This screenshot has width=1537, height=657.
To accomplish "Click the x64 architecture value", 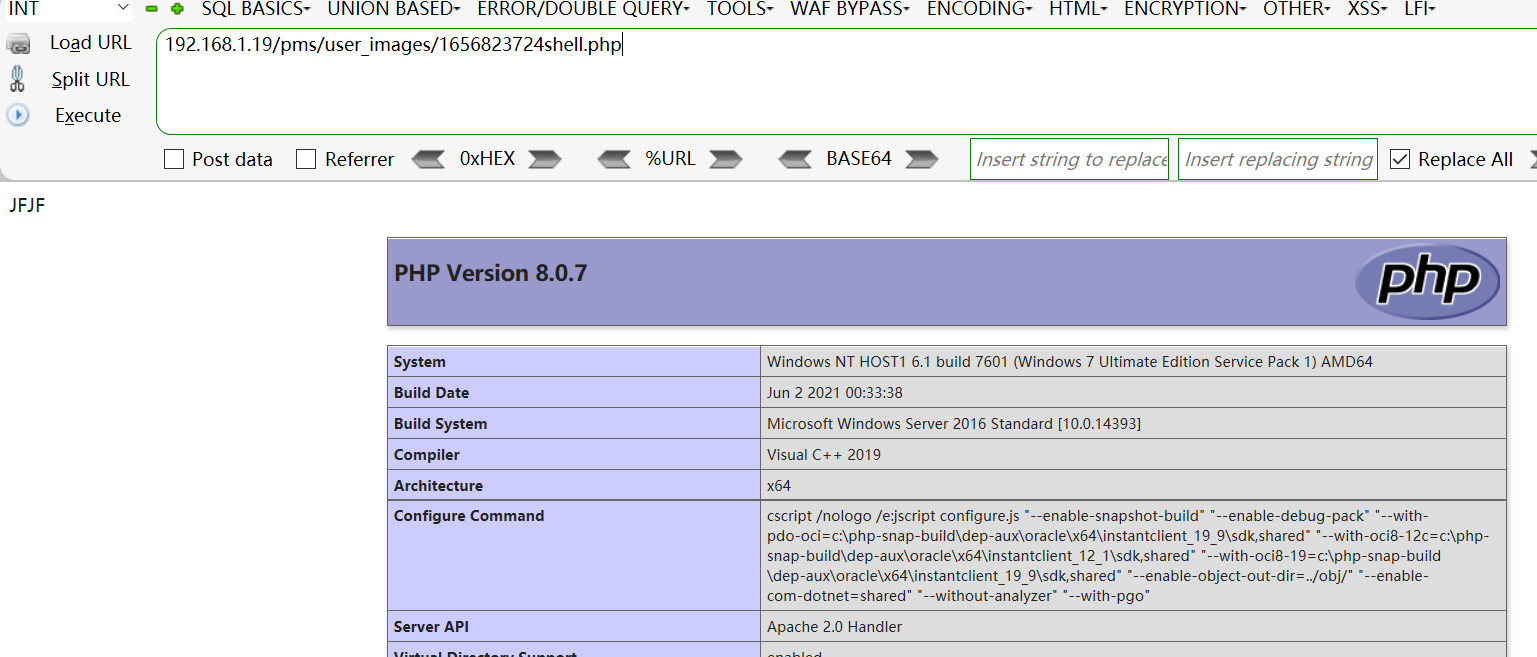I will [779, 486].
